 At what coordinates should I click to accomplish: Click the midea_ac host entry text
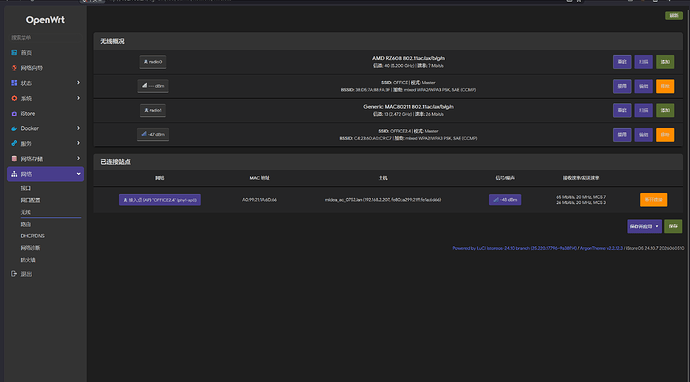click(383, 200)
